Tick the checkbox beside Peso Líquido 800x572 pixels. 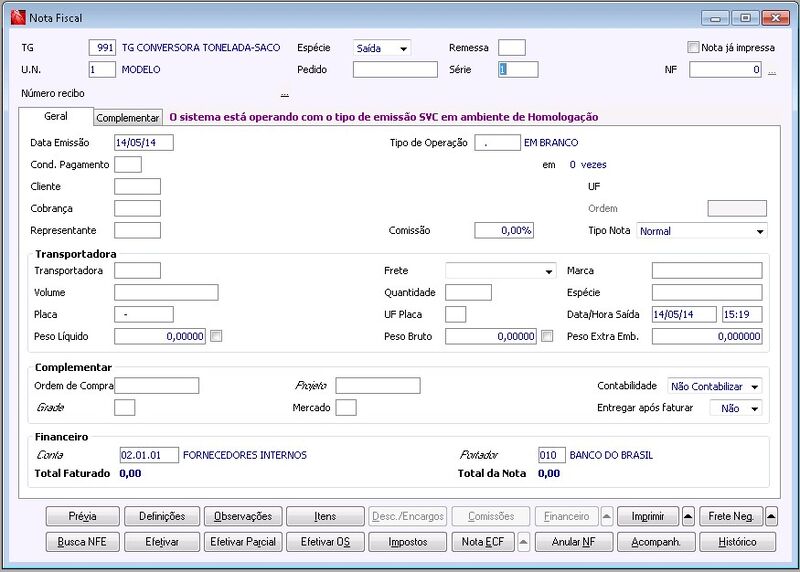click(x=216, y=336)
